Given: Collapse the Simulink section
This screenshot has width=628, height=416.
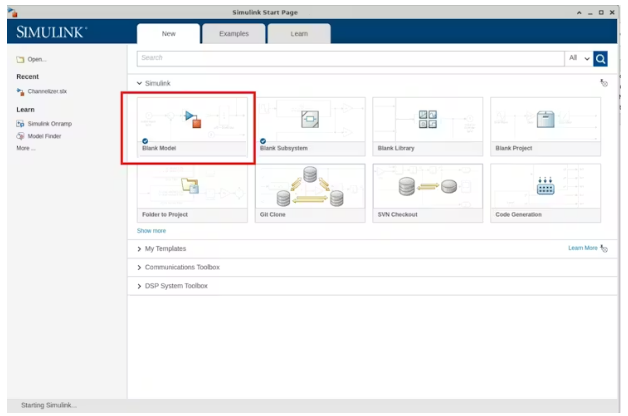Looking at the screenshot, I should [x=140, y=83].
